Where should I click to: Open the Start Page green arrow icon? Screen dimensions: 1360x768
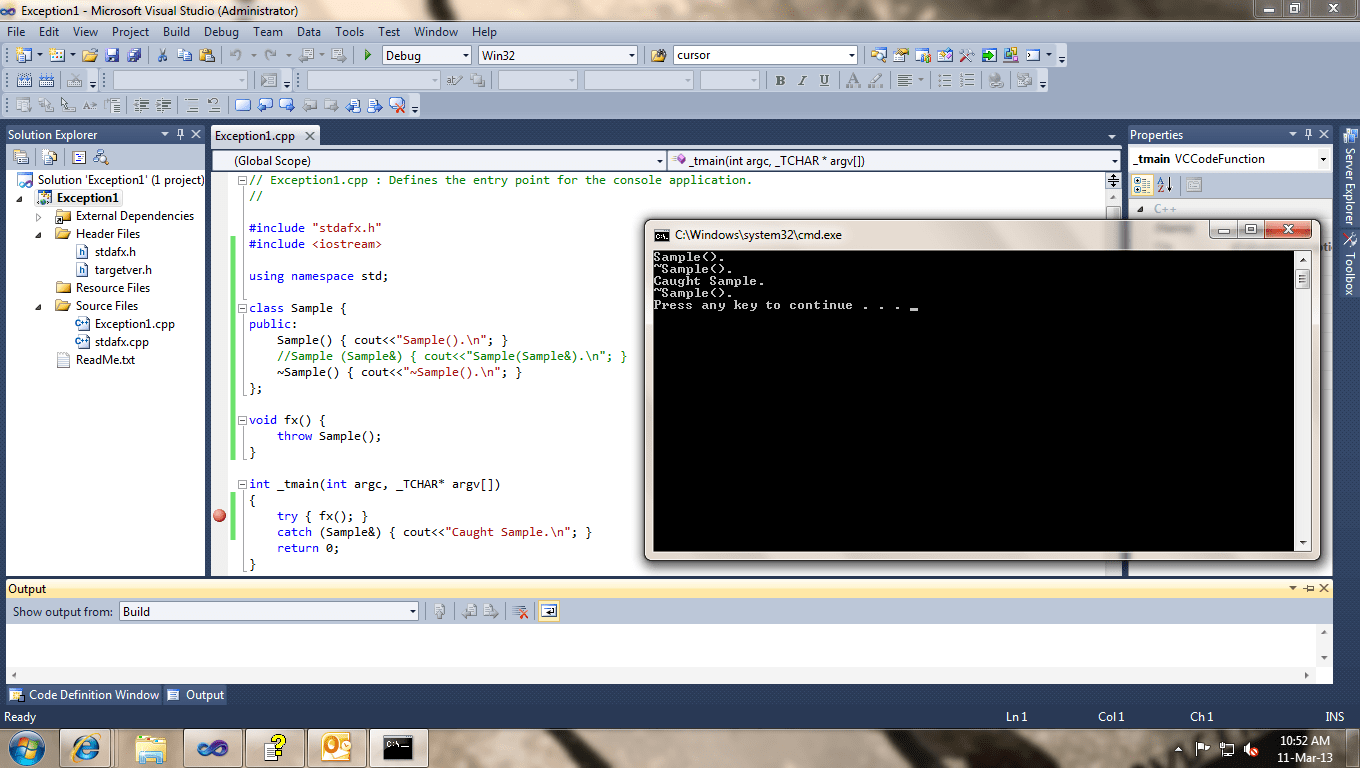coord(989,56)
